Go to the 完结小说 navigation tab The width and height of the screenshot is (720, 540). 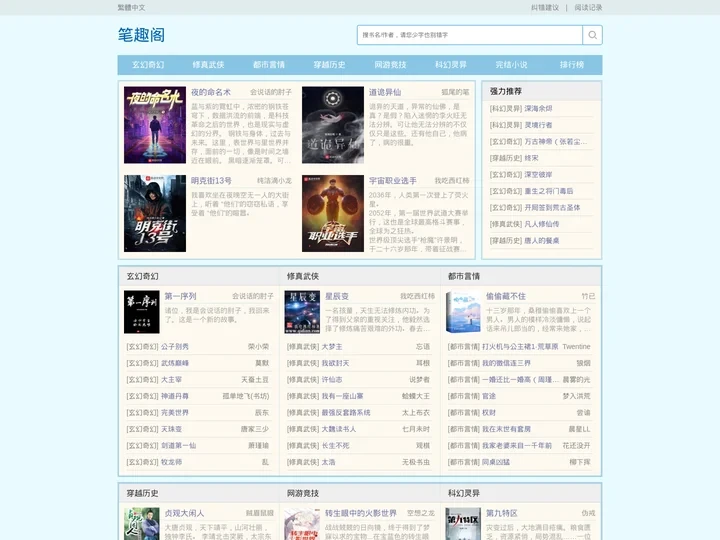click(512, 65)
